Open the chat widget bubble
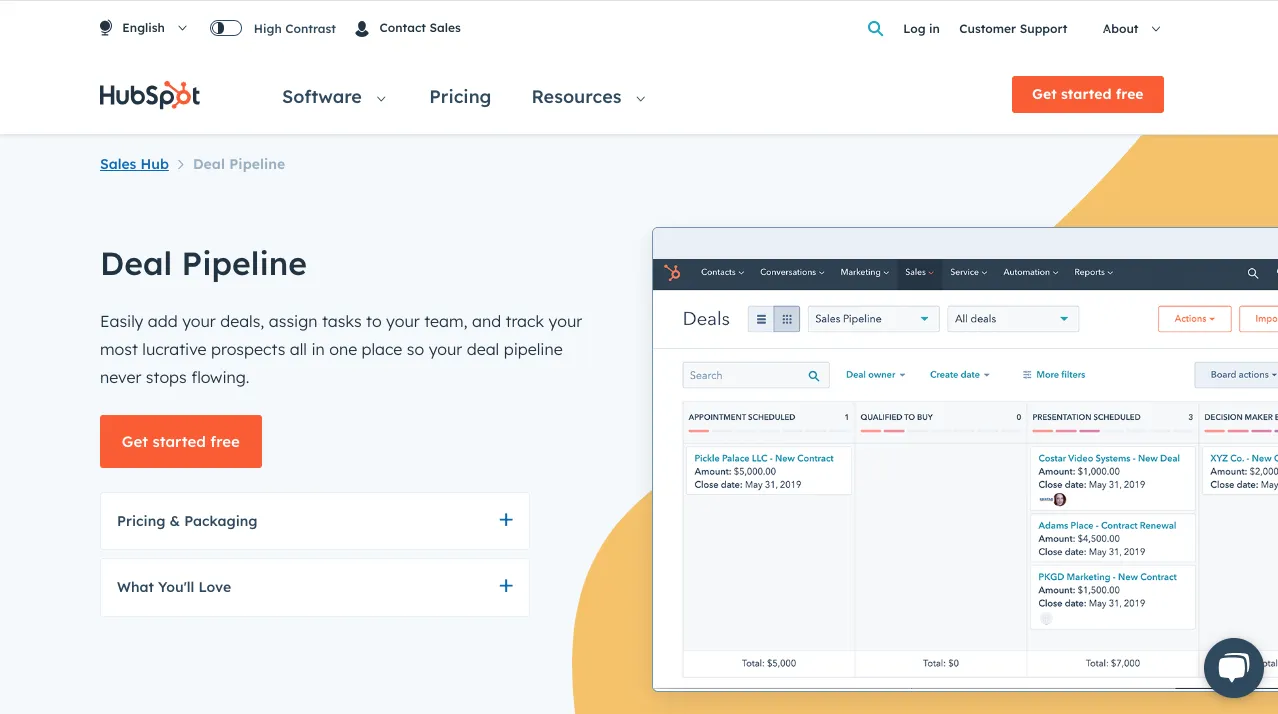The image size is (1278, 714). (x=1234, y=667)
